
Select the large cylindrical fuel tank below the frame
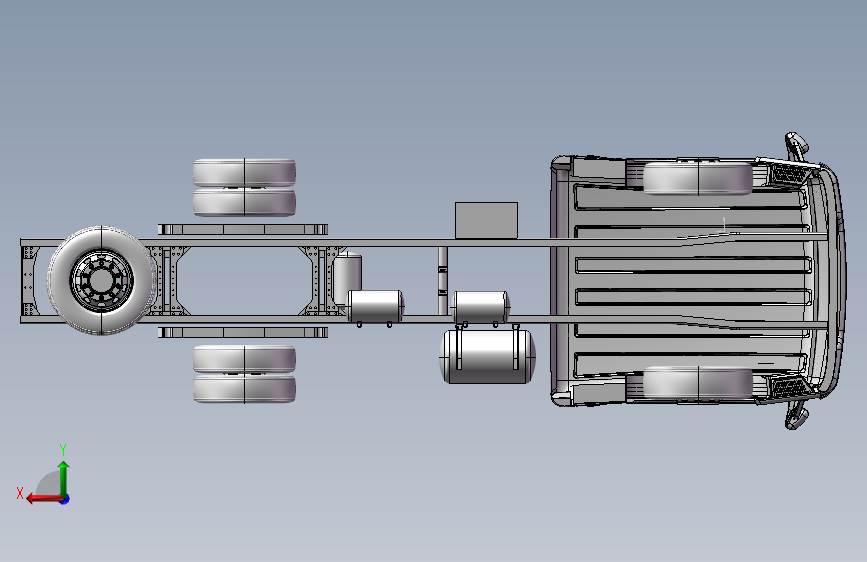pos(487,357)
